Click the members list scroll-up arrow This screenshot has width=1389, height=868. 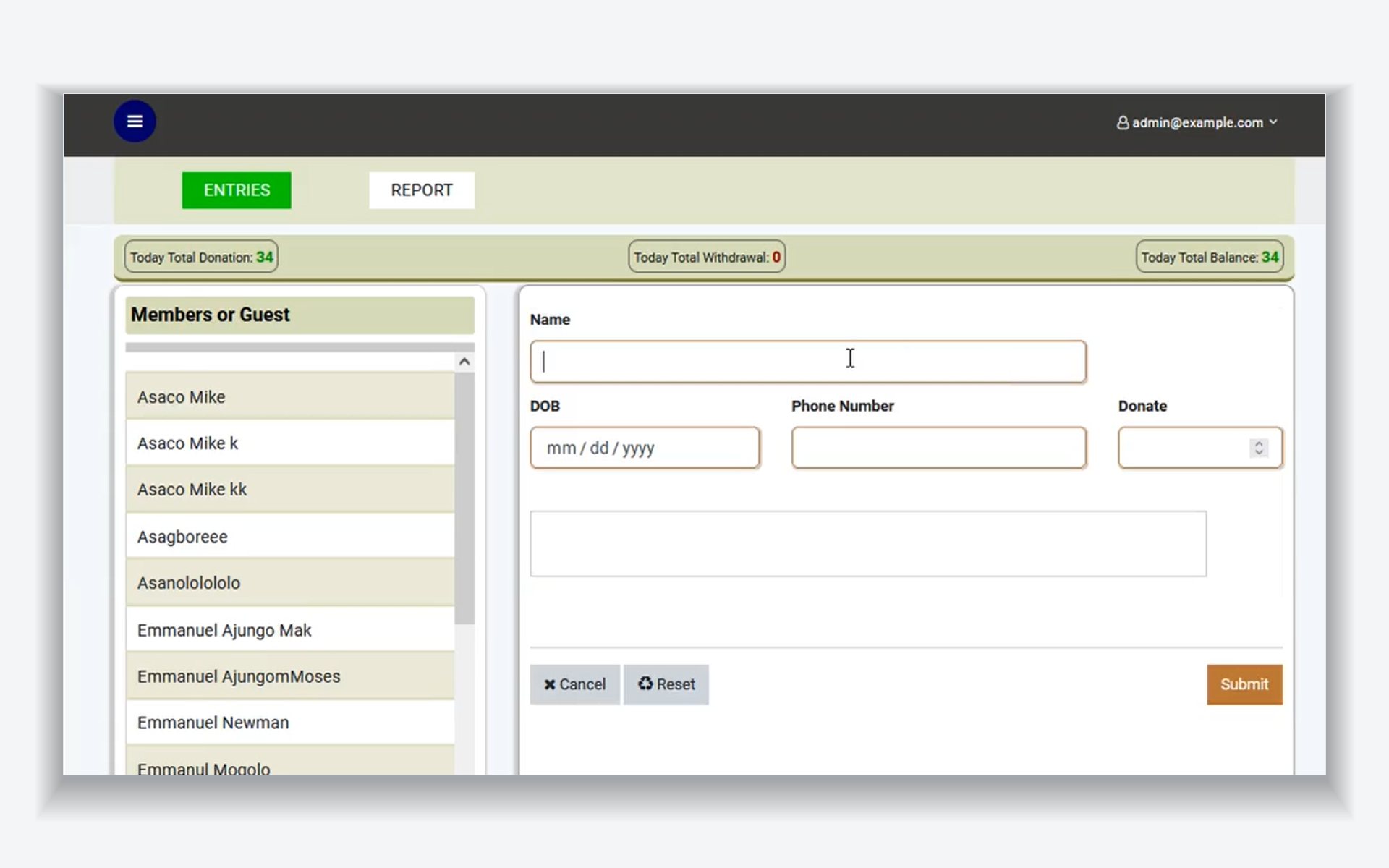pos(464,362)
